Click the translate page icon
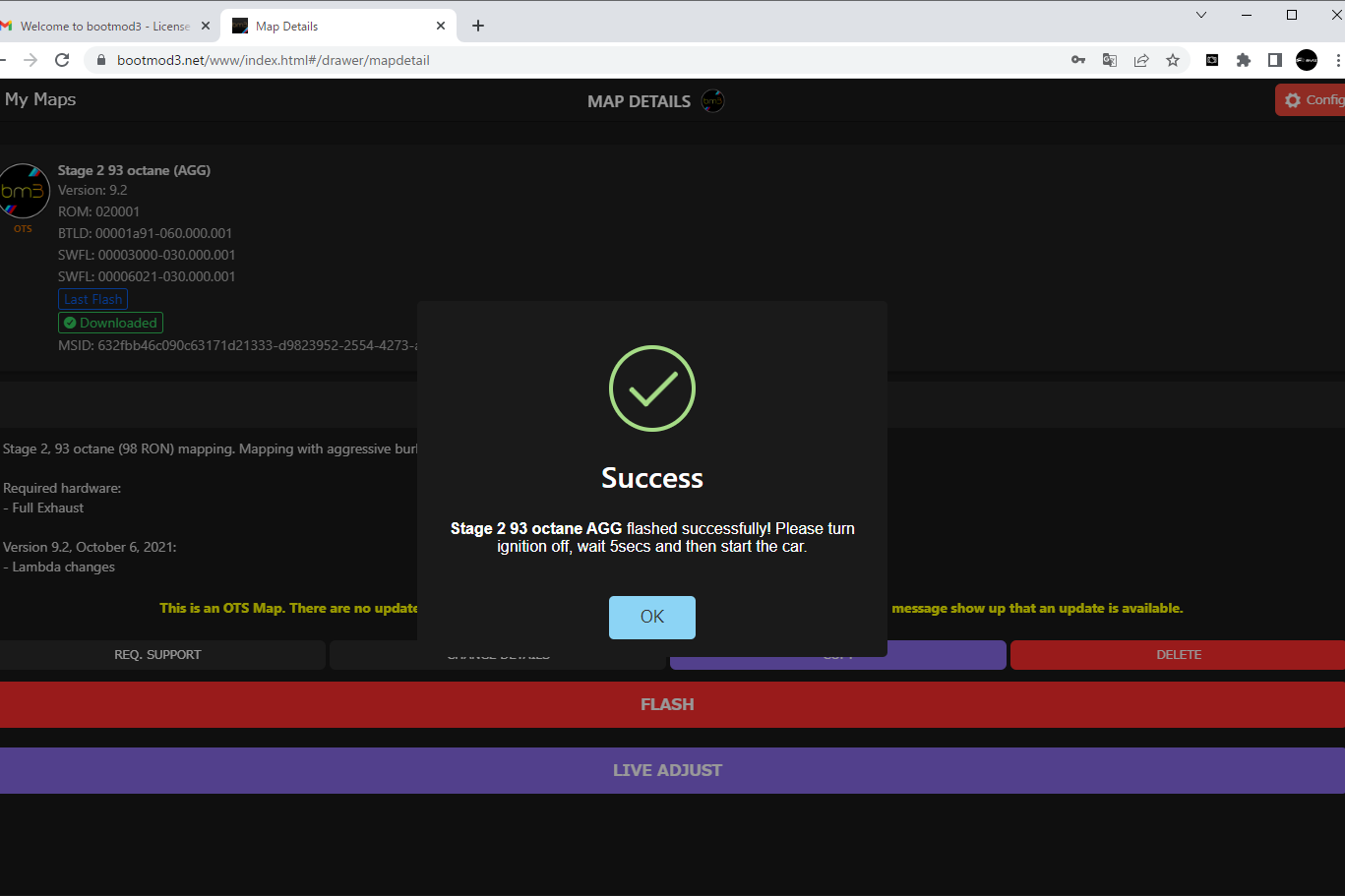This screenshot has height=896, width=1345. click(x=1110, y=60)
